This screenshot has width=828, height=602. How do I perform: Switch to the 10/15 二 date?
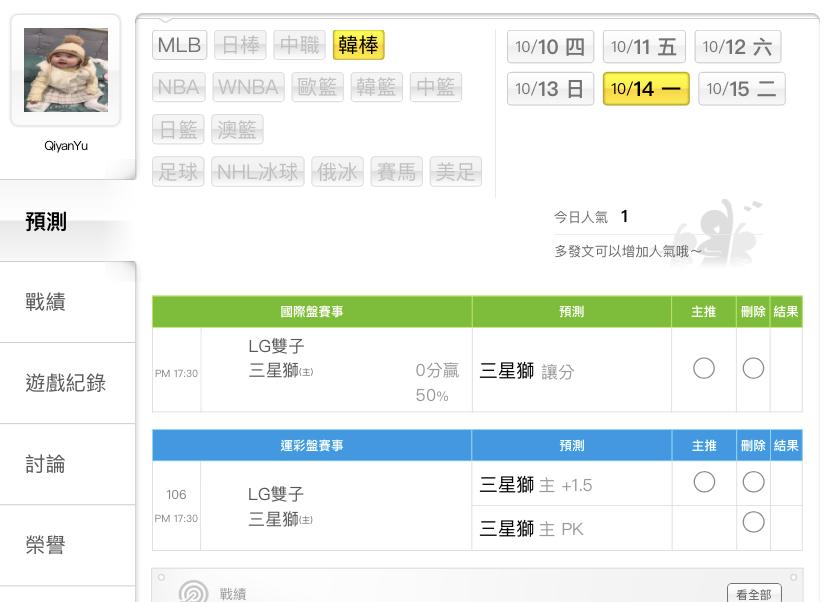[x=741, y=89]
